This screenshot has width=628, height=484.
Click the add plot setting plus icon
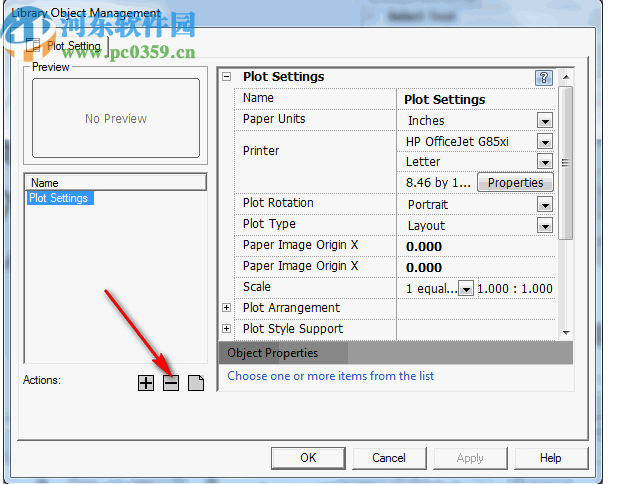pos(146,383)
